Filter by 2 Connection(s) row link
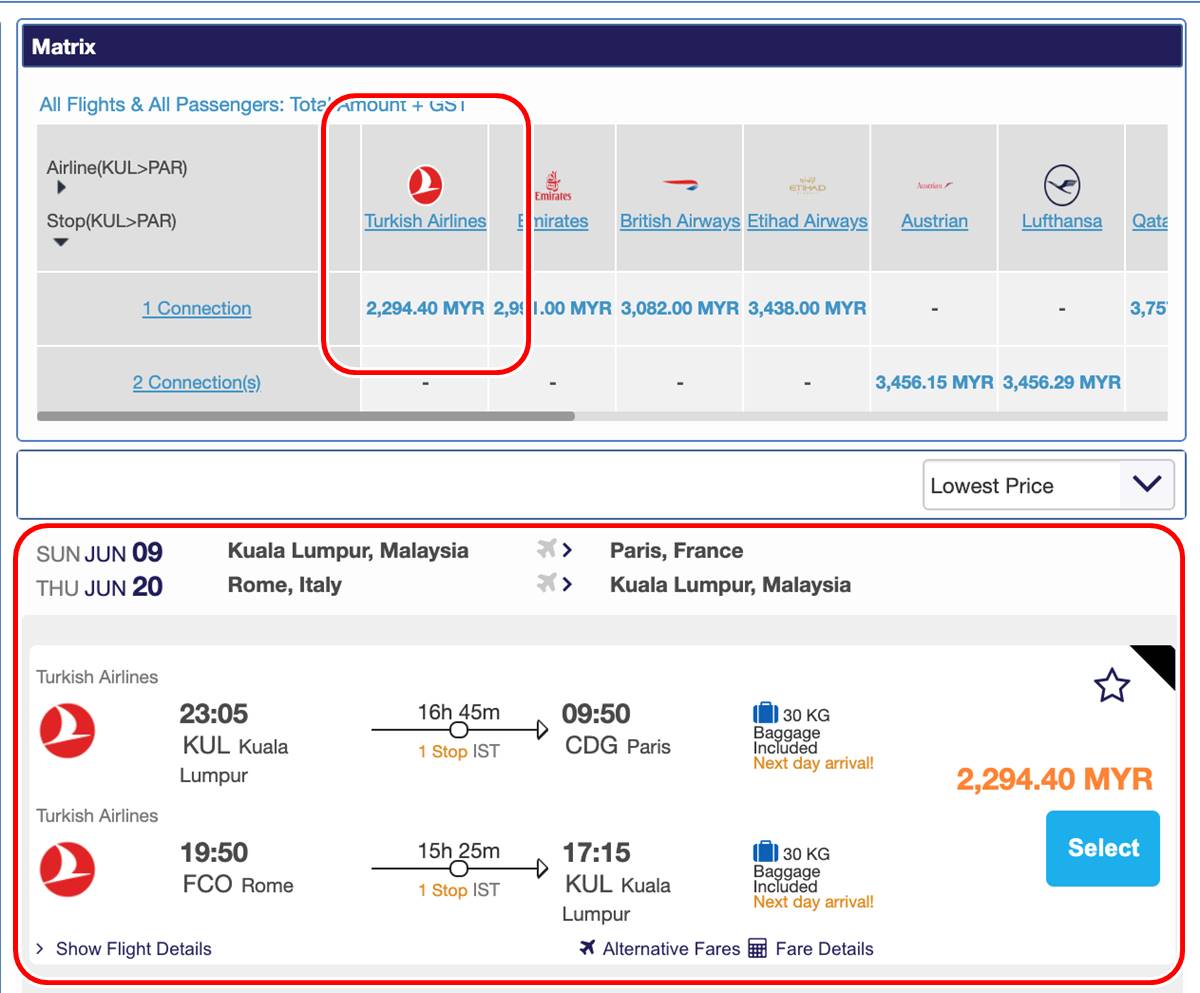 click(x=197, y=383)
